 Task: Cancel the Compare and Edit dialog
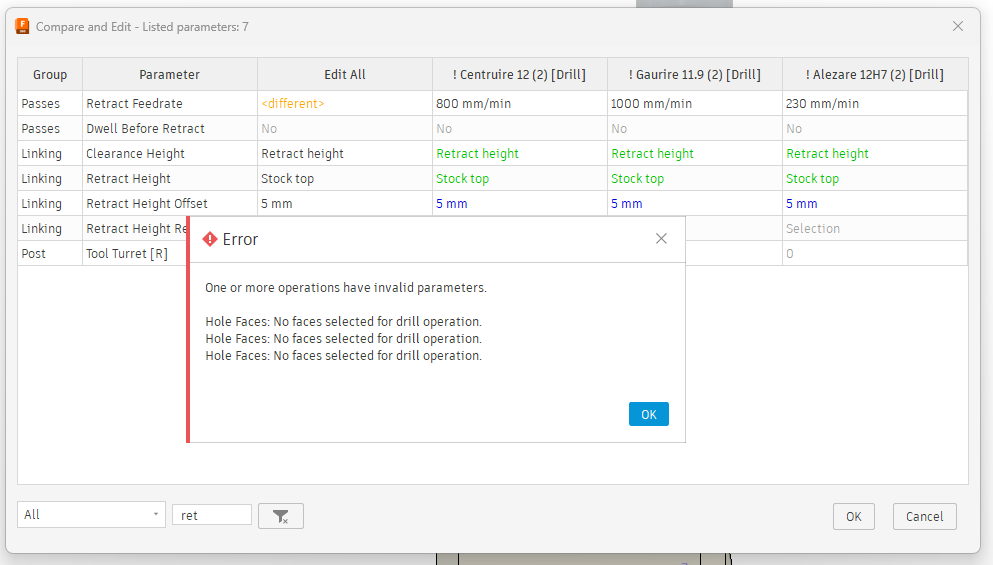tap(924, 516)
